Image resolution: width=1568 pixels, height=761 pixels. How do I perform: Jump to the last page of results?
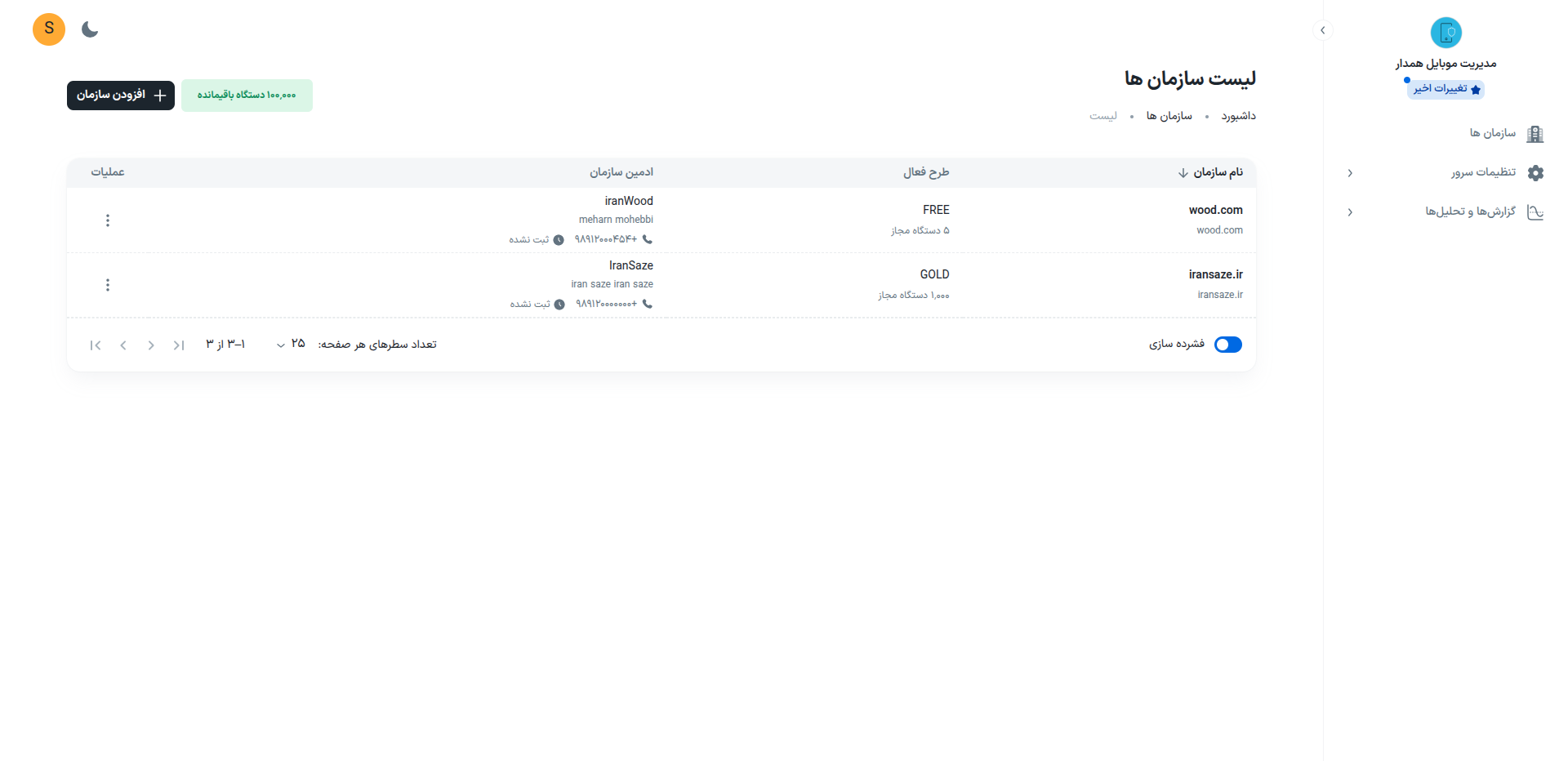[x=96, y=345]
